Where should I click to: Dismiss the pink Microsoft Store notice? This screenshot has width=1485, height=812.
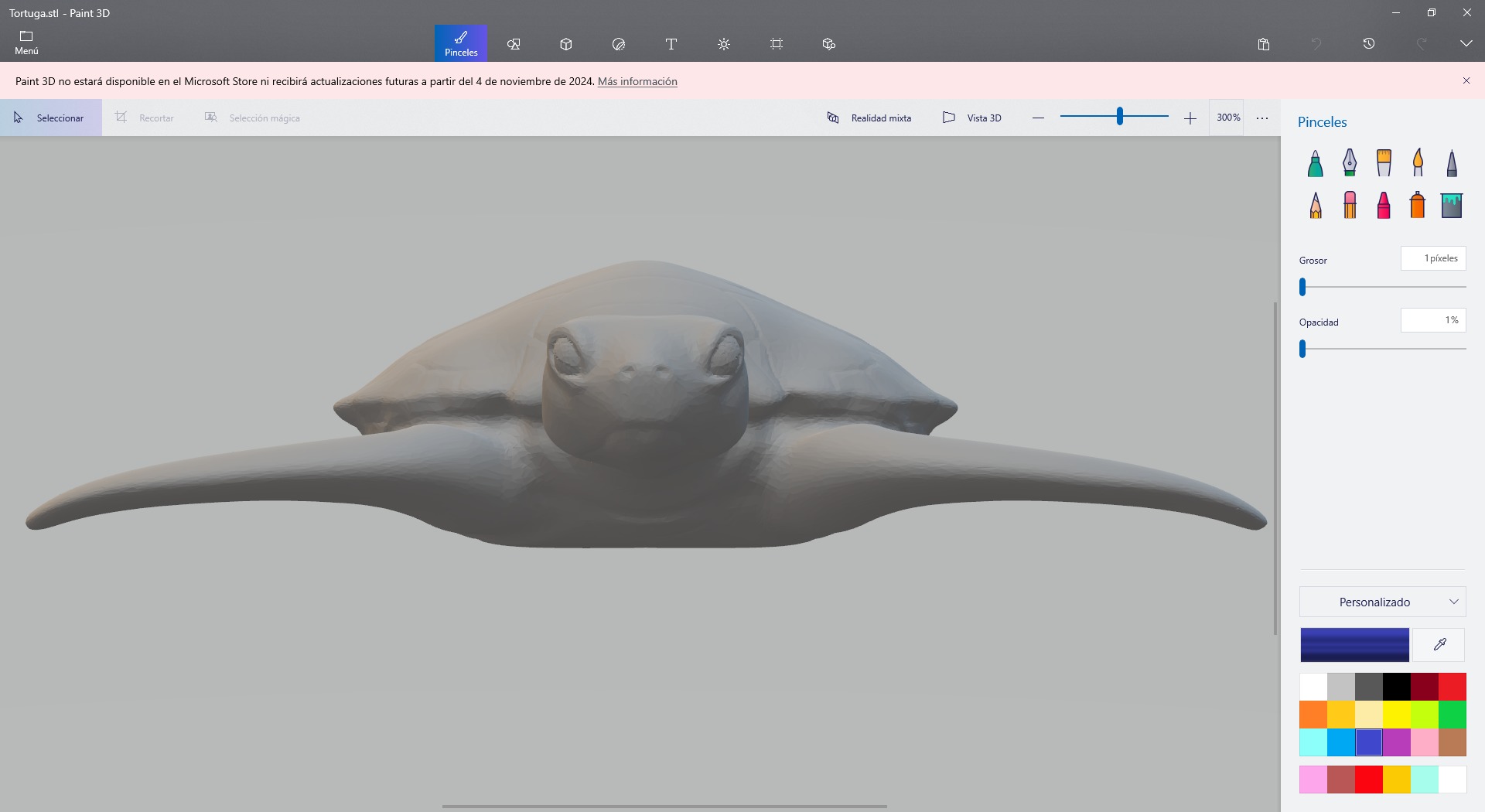pyautogui.click(x=1466, y=80)
